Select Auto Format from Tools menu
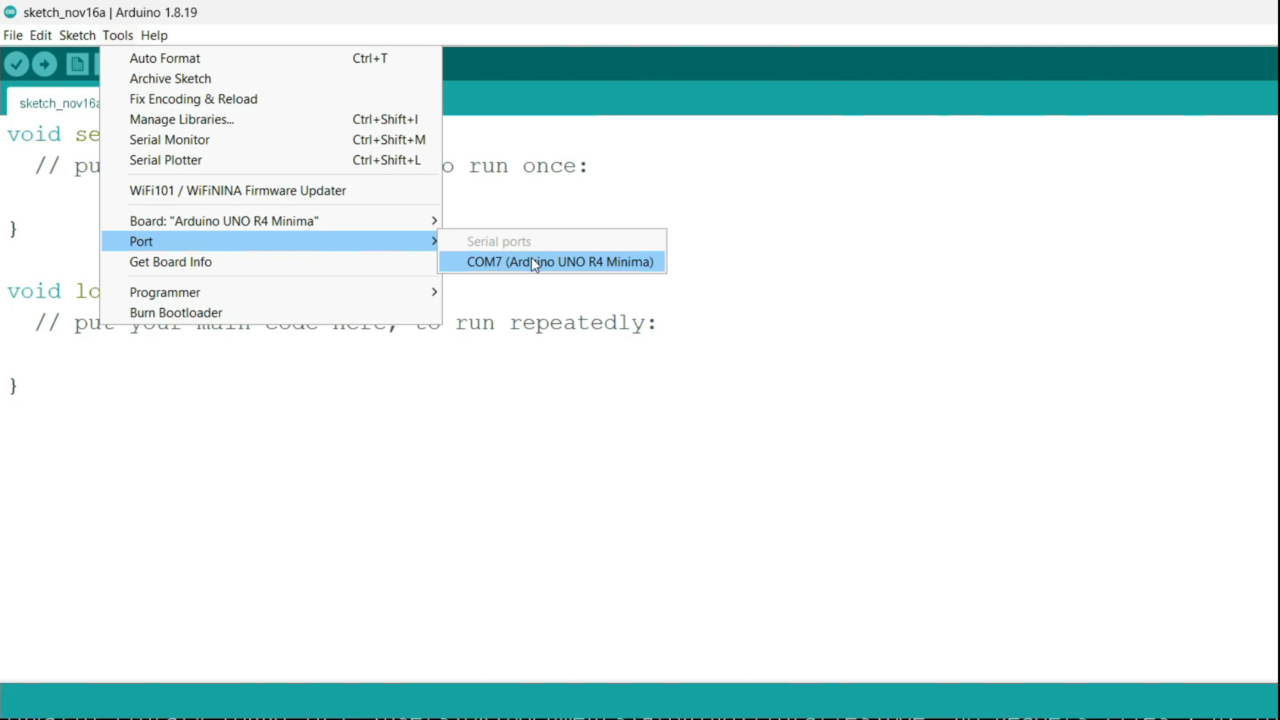This screenshot has height=720, width=1280. (271, 58)
